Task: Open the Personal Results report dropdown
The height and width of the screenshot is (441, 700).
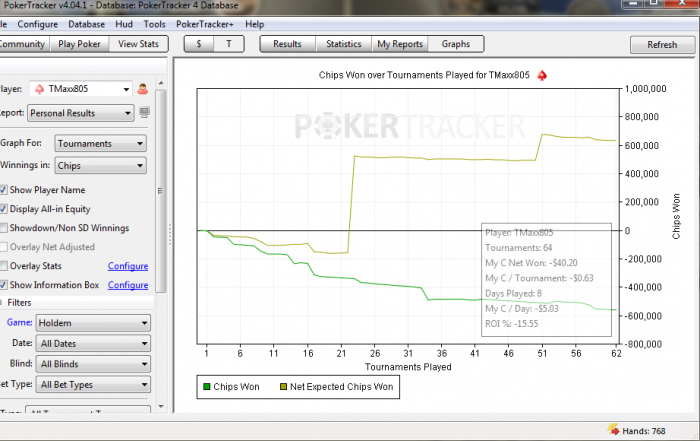Action: click(80, 113)
